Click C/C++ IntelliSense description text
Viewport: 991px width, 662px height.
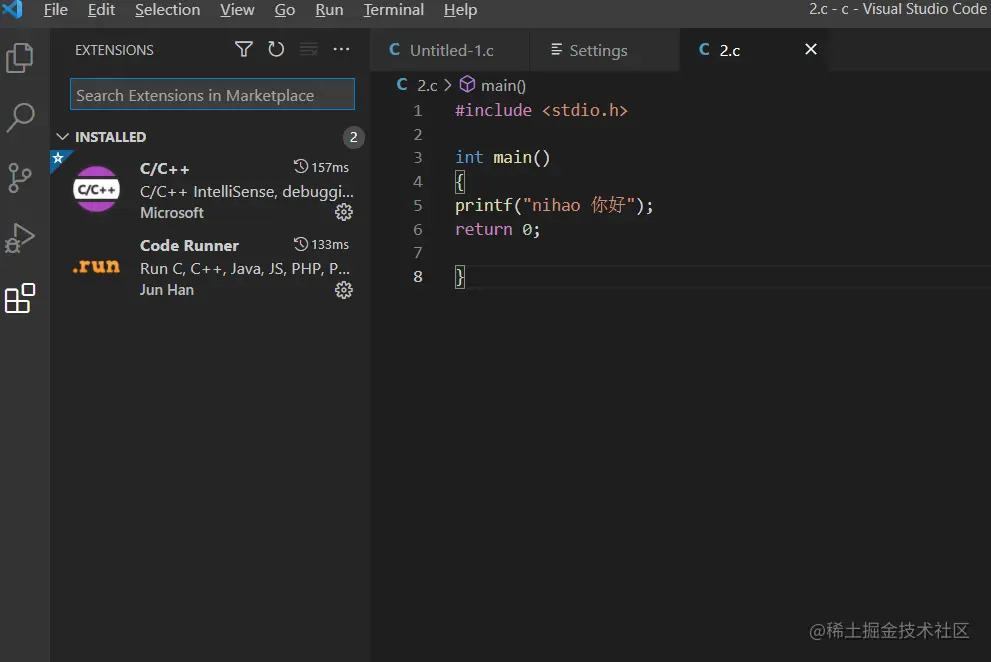coord(246,192)
